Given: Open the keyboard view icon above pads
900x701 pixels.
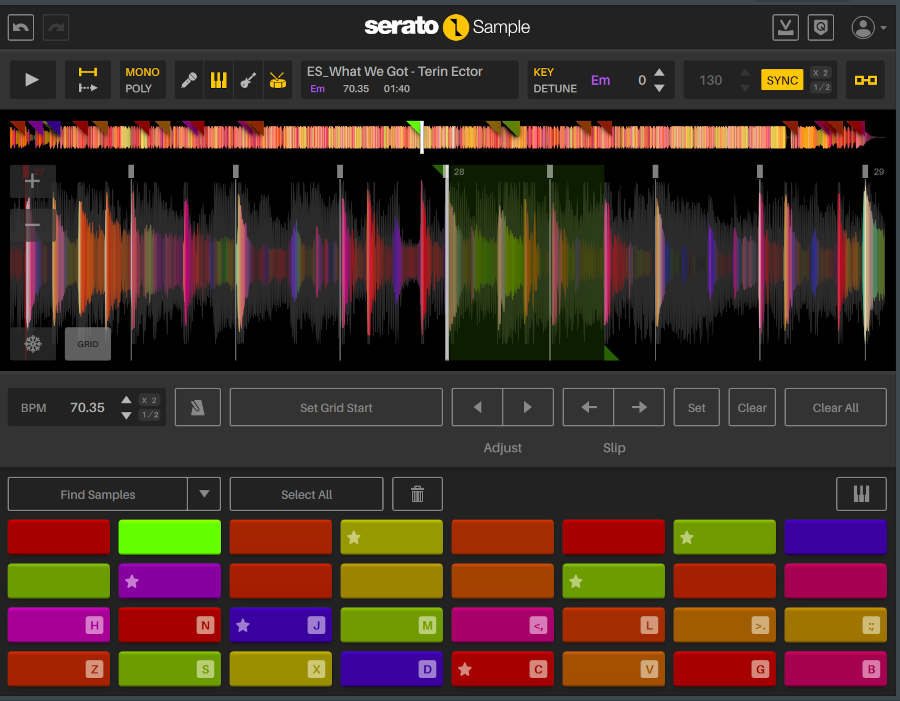Looking at the screenshot, I should (861, 494).
